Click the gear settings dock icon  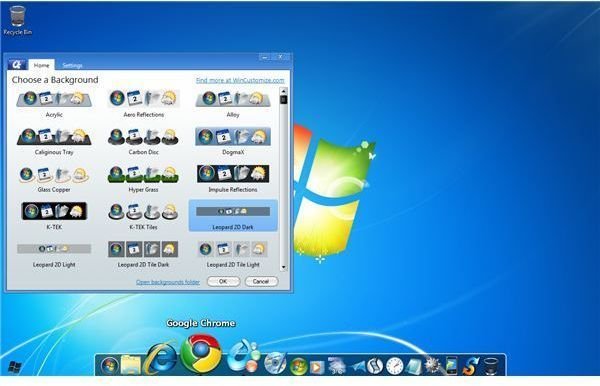(x=433, y=366)
